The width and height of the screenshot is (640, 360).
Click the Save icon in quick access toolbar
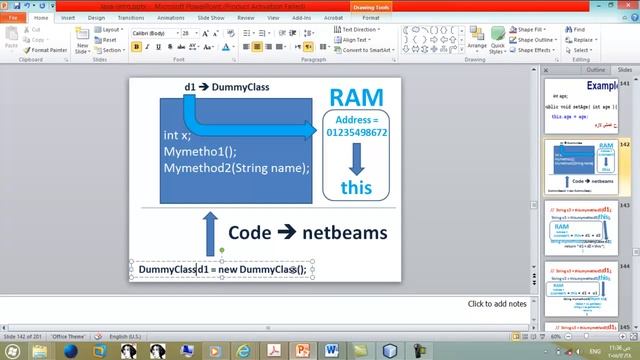tap(17, 6)
